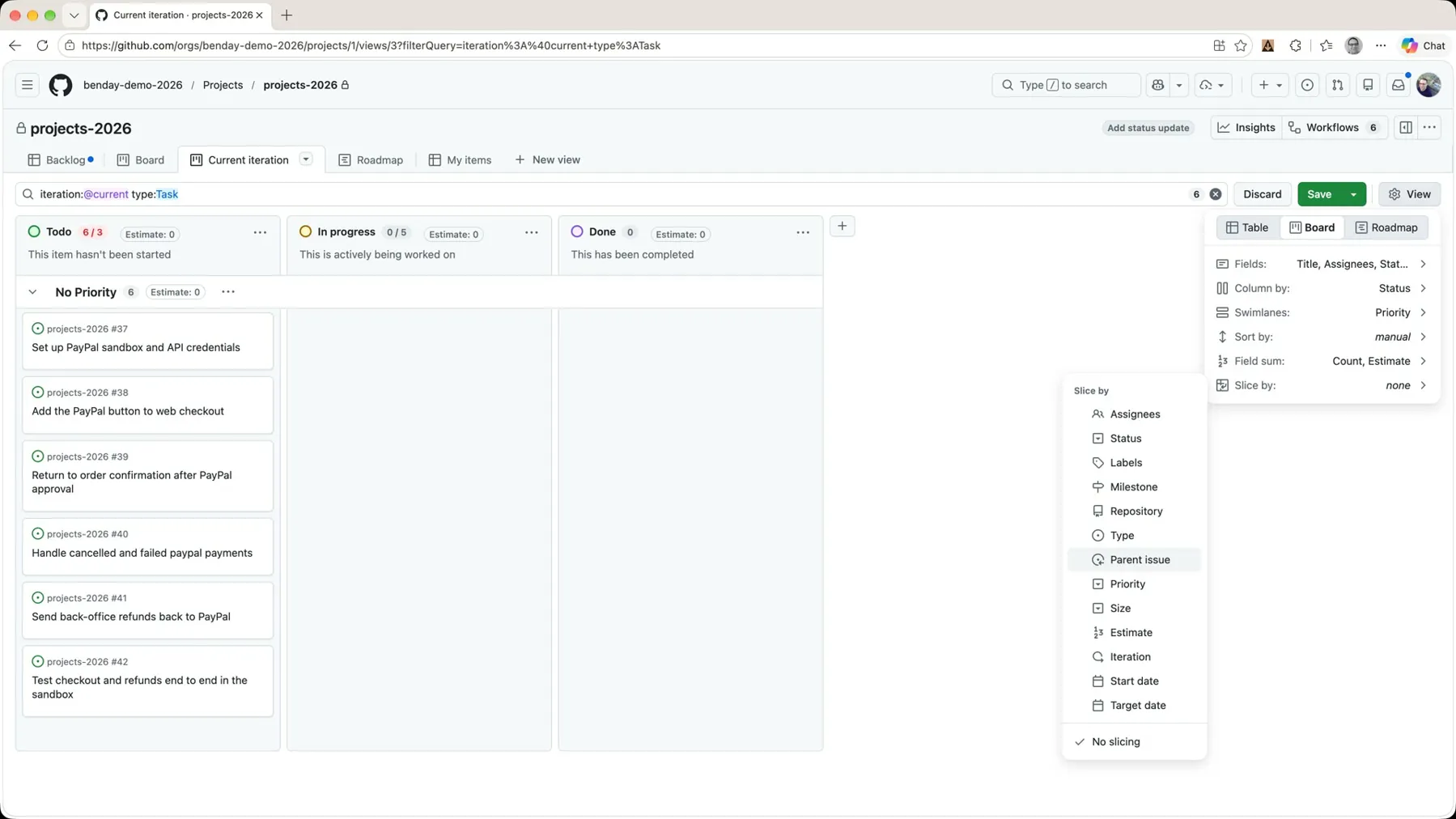The image size is (1456, 819).
Task: Open the issues icon in the header
Action: click(x=1307, y=85)
